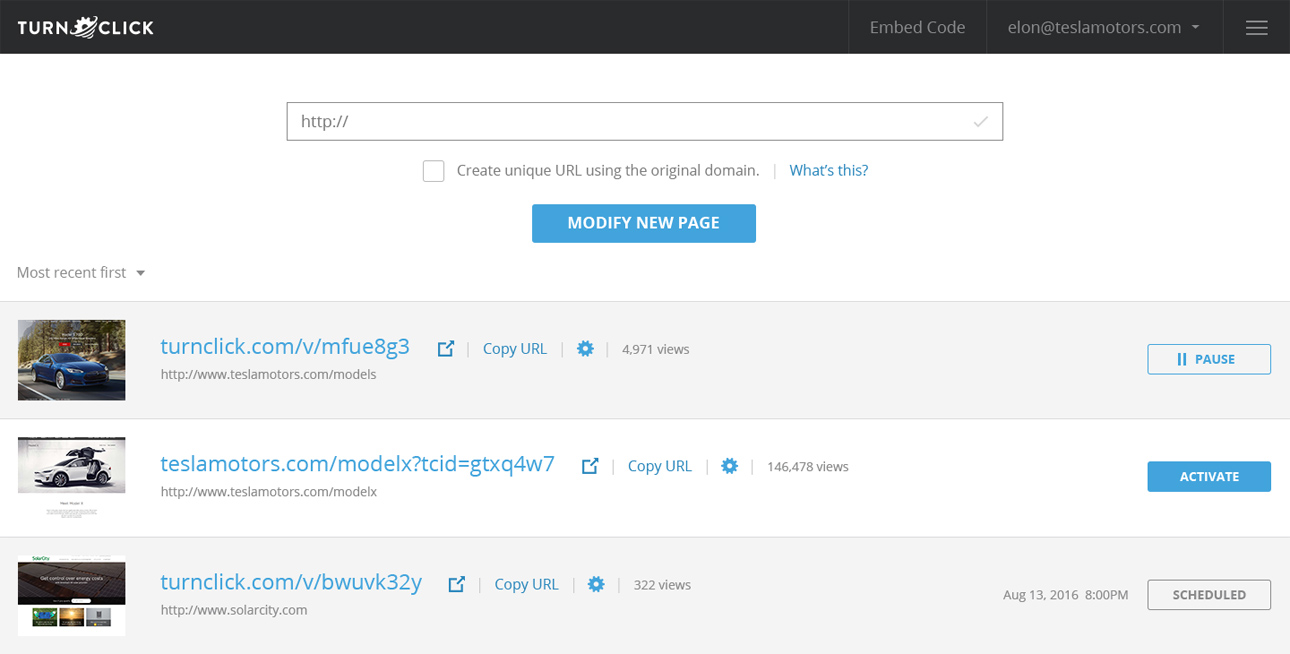Click settings gear for the solarcity page
Image resolution: width=1290 pixels, height=654 pixels.
596,584
